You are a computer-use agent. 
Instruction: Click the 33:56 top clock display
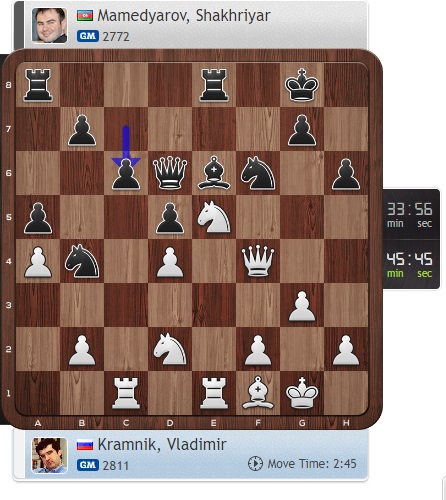pos(410,215)
